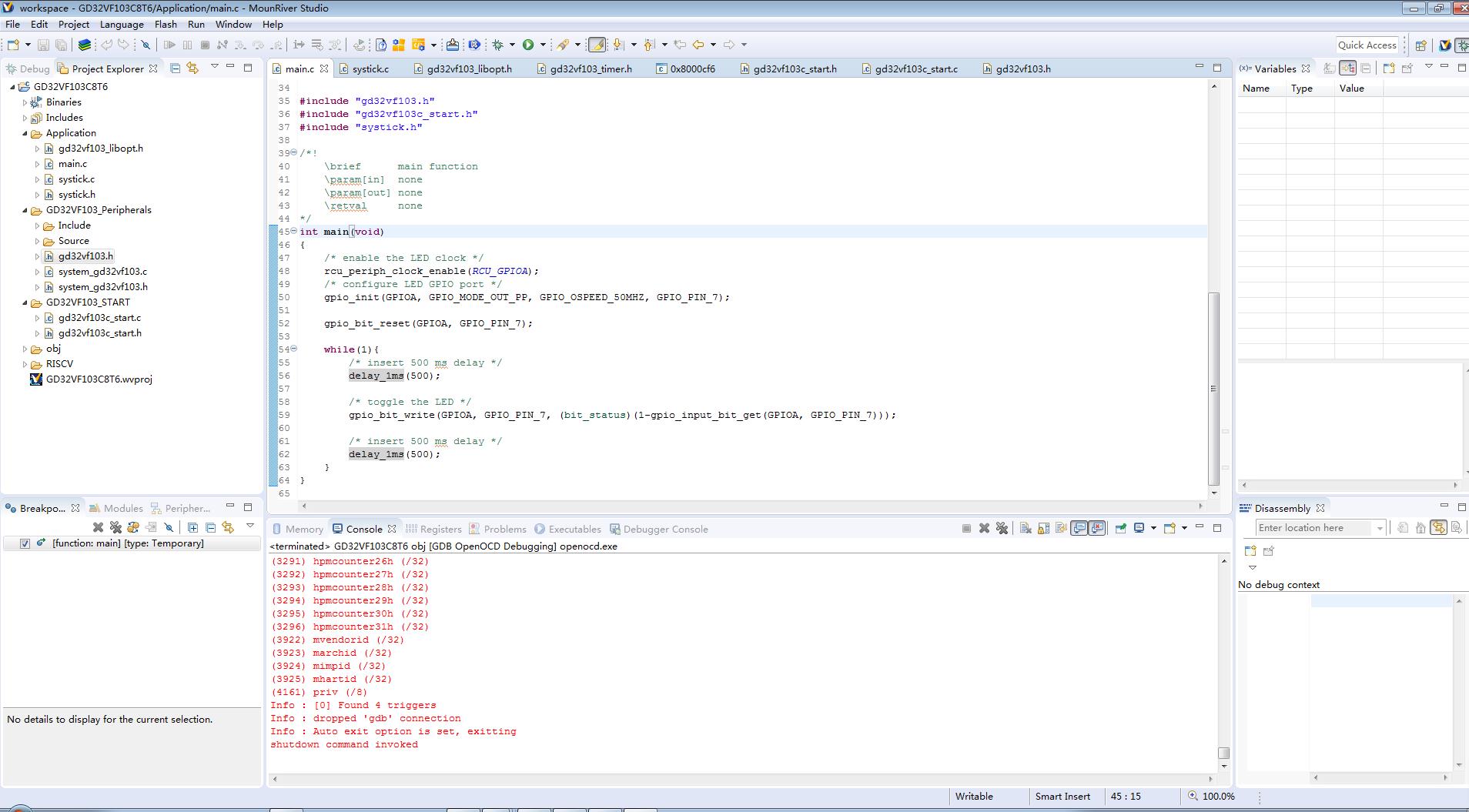Toggle Pin Console icon
The width and height of the screenshot is (1469, 812).
point(1121,528)
